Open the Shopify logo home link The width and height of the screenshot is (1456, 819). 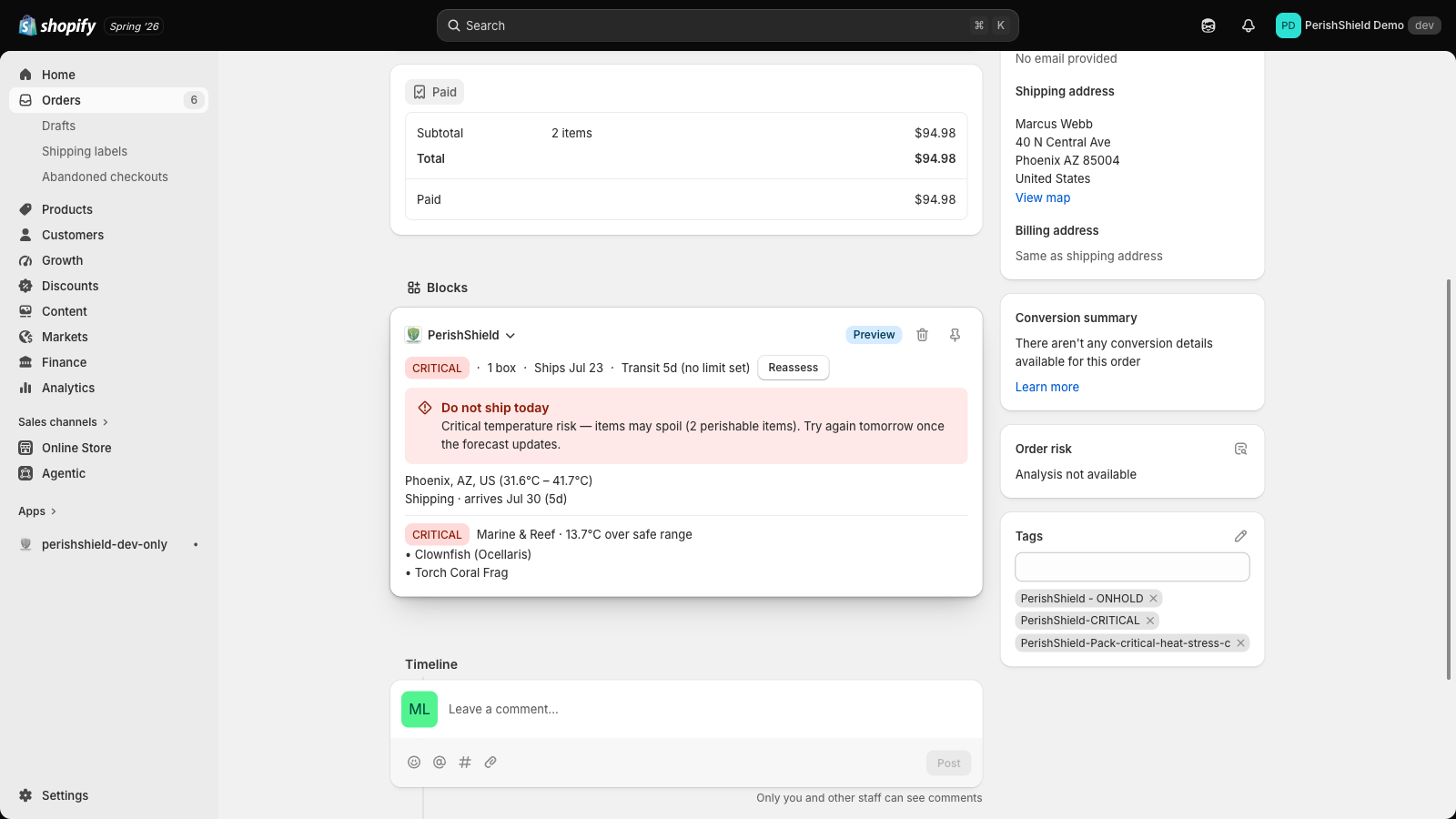click(57, 25)
